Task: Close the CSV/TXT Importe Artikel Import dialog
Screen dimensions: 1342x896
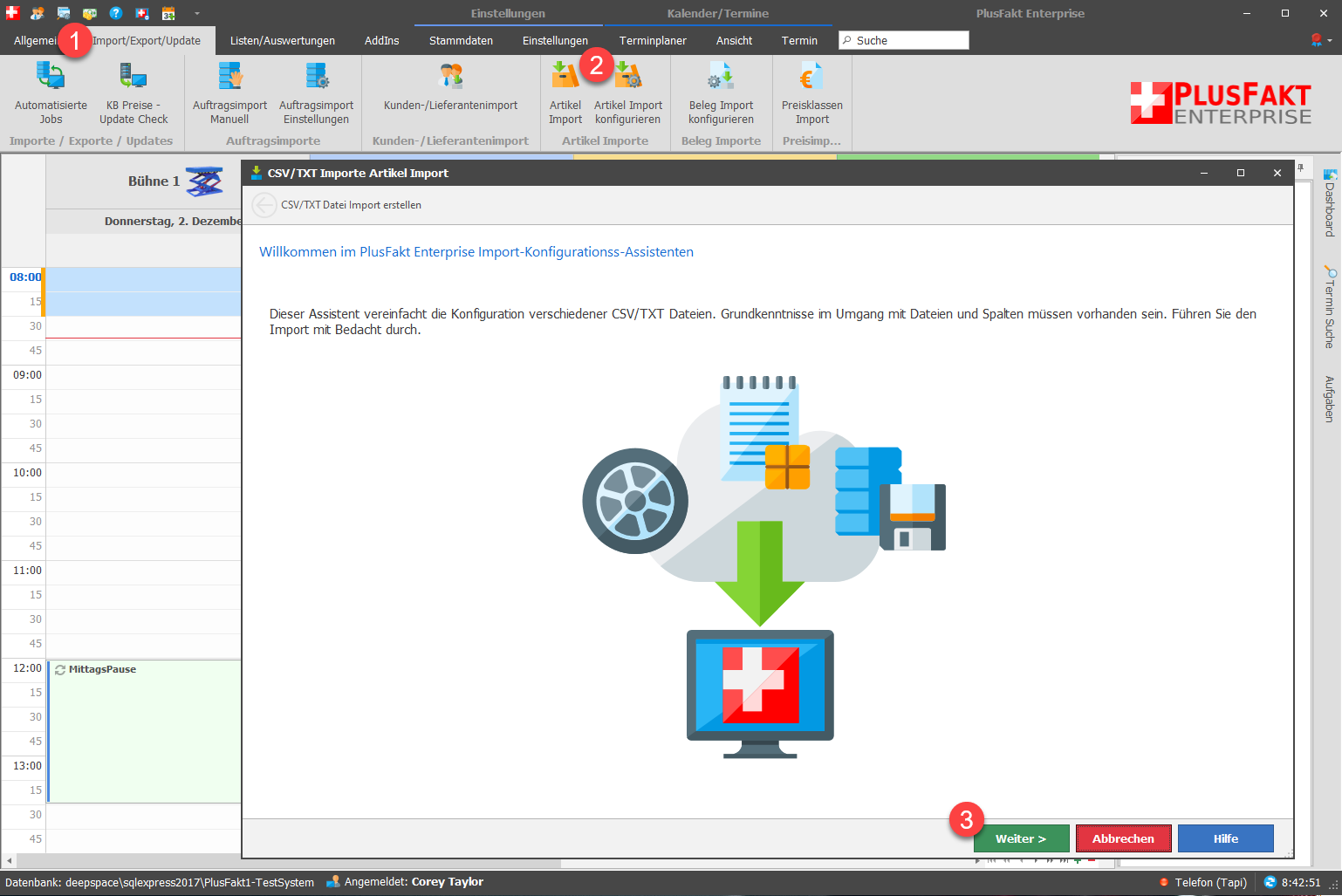Action: pyautogui.click(x=1277, y=173)
